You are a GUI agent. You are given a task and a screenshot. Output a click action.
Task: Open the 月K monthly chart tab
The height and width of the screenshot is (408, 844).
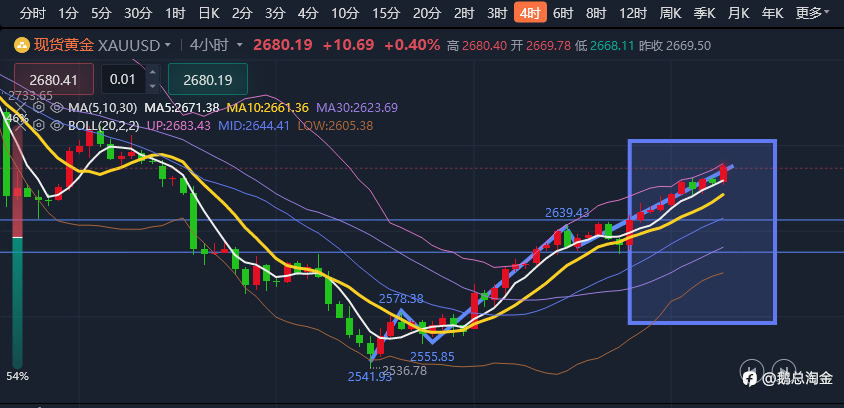738,13
